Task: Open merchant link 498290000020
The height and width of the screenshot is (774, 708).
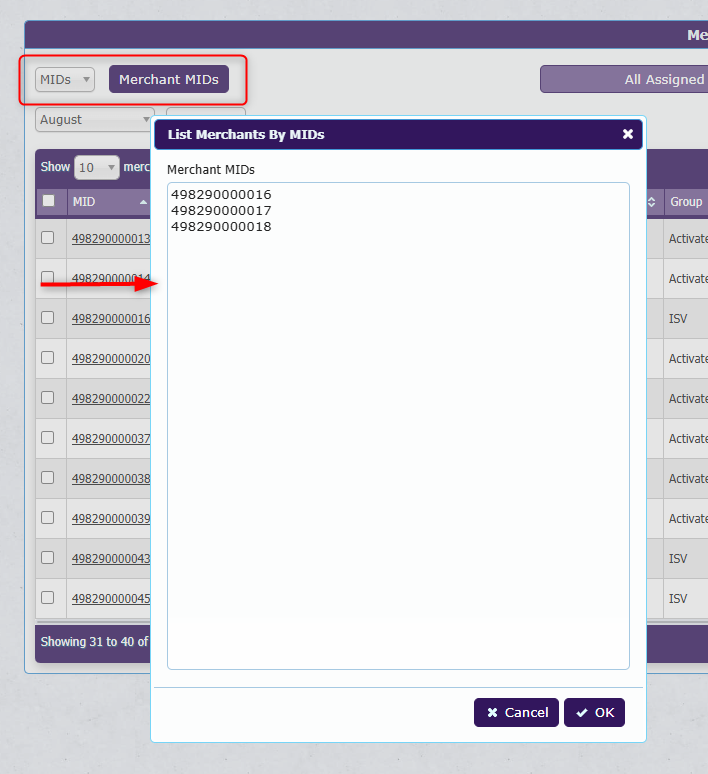Action: tap(111, 358)
